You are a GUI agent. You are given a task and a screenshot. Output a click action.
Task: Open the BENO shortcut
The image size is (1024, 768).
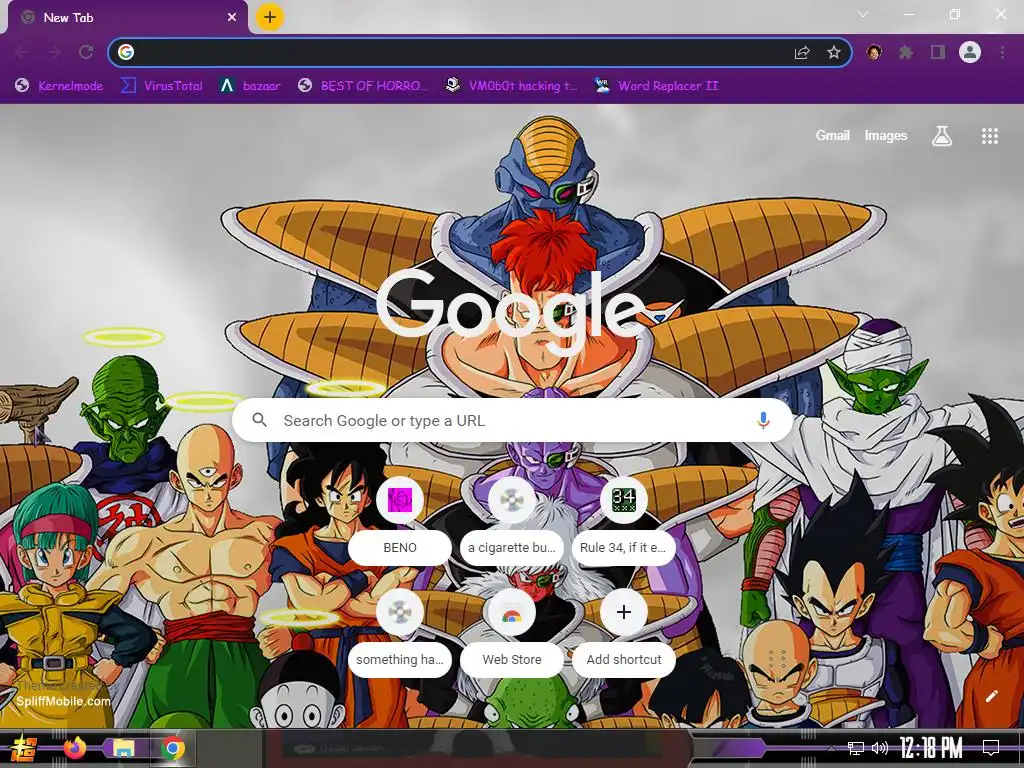click(x=400, y=519)
